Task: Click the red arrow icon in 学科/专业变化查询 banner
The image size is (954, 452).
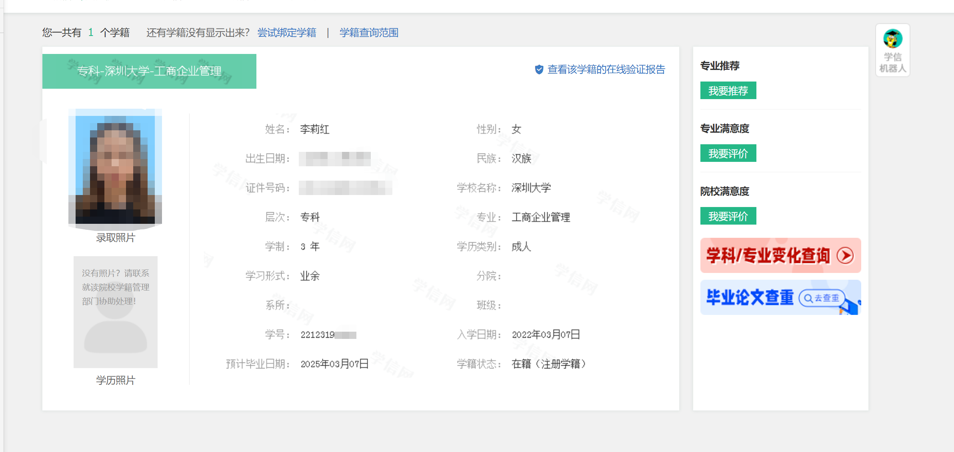Action: (x=845, y=256)
